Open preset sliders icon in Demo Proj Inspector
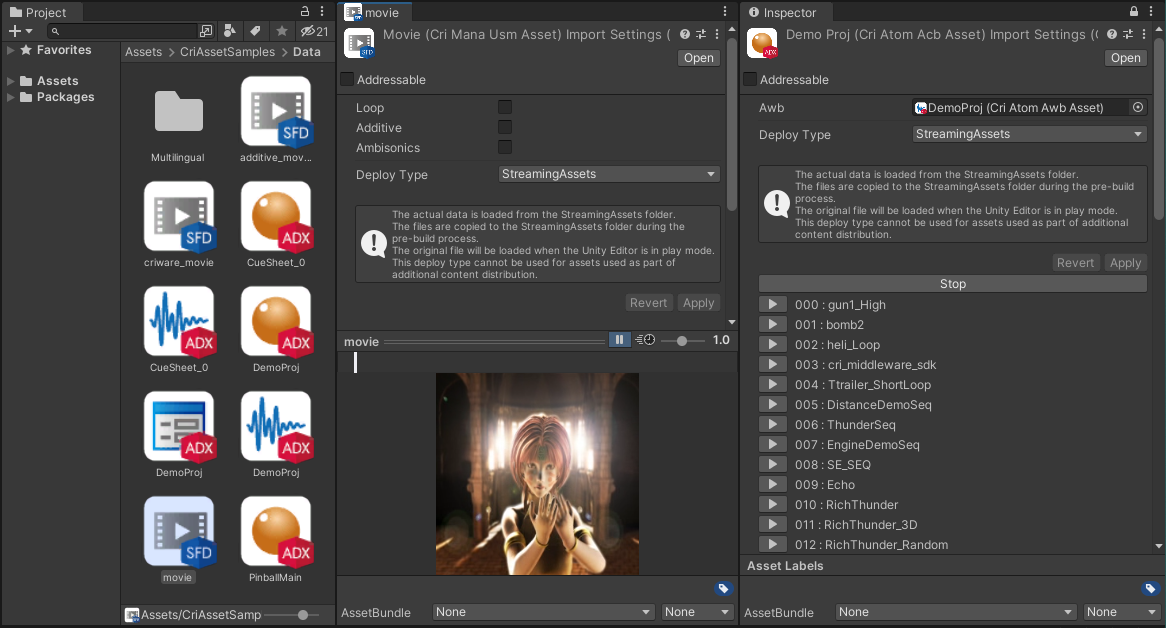 coord(1127,34)
